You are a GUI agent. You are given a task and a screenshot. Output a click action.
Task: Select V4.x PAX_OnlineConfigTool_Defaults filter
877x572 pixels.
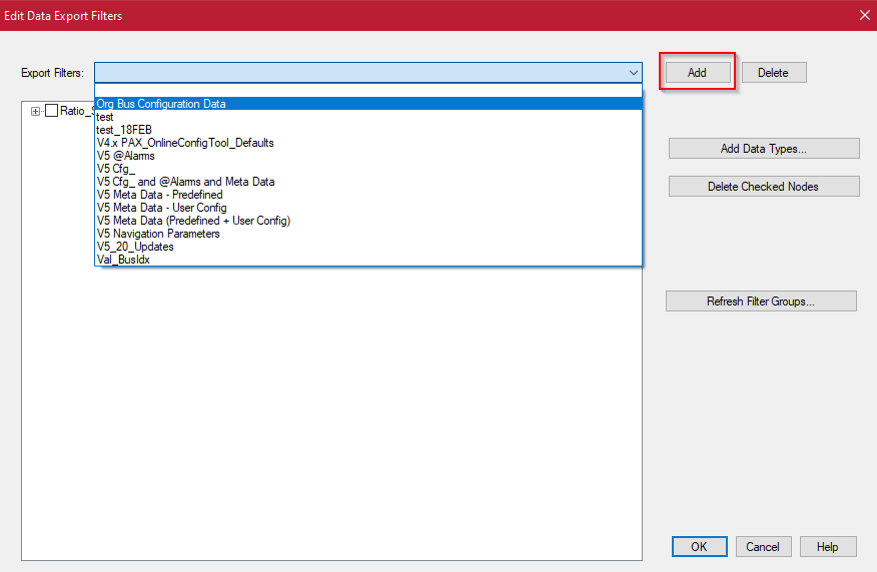click(x=369, y=143)
